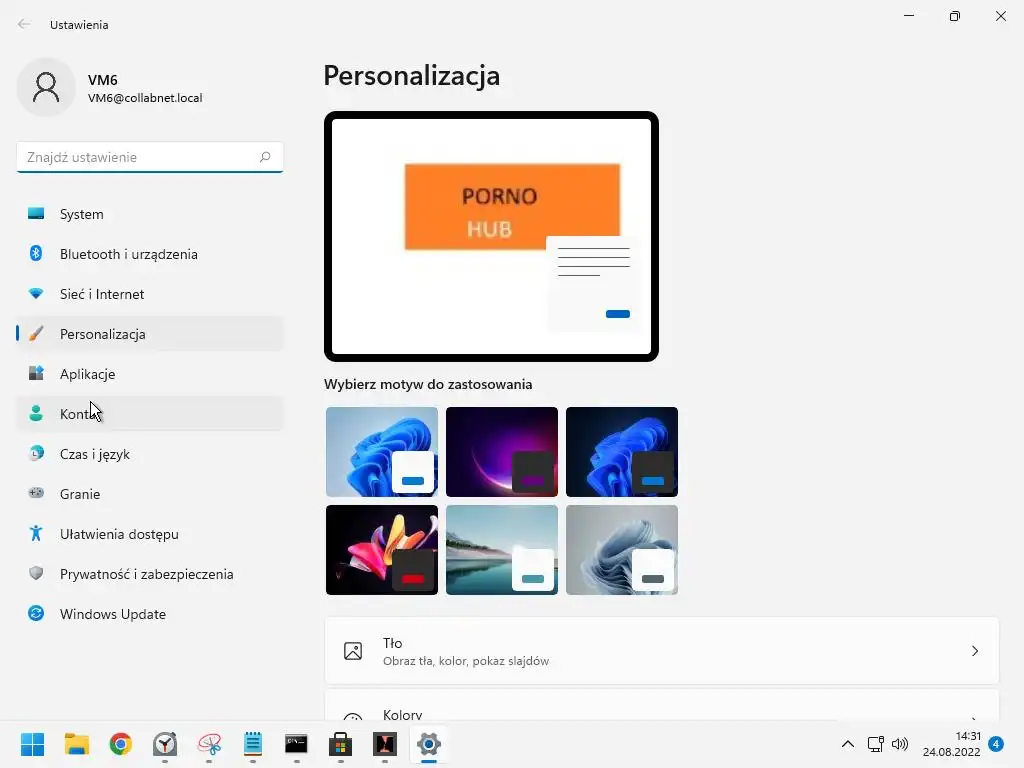1024x768 pixels.
Task: Click the Czas i język clock icon
Action: pyautogui.click(x=36, y=453)
